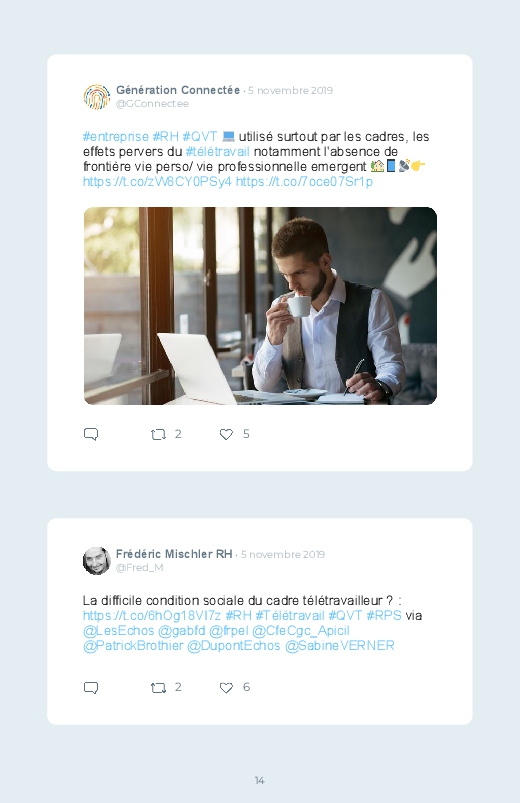This screenshot has width=520, height=803.
Task: Click the Génération Connectée account name
Action: click(178, 90)
